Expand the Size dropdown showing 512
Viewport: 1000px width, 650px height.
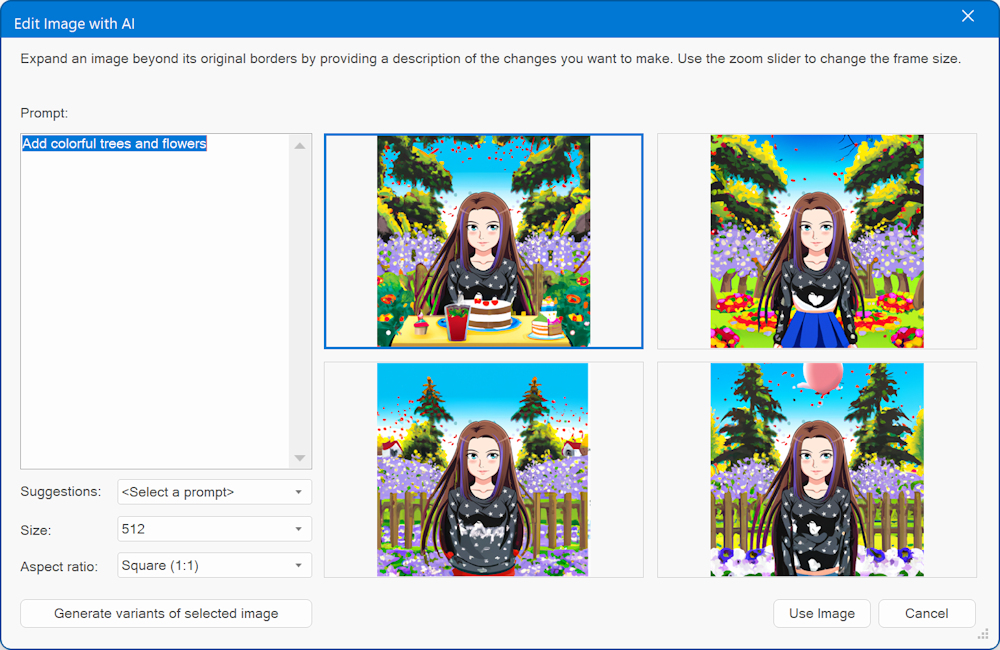click(x=214, y=529)
